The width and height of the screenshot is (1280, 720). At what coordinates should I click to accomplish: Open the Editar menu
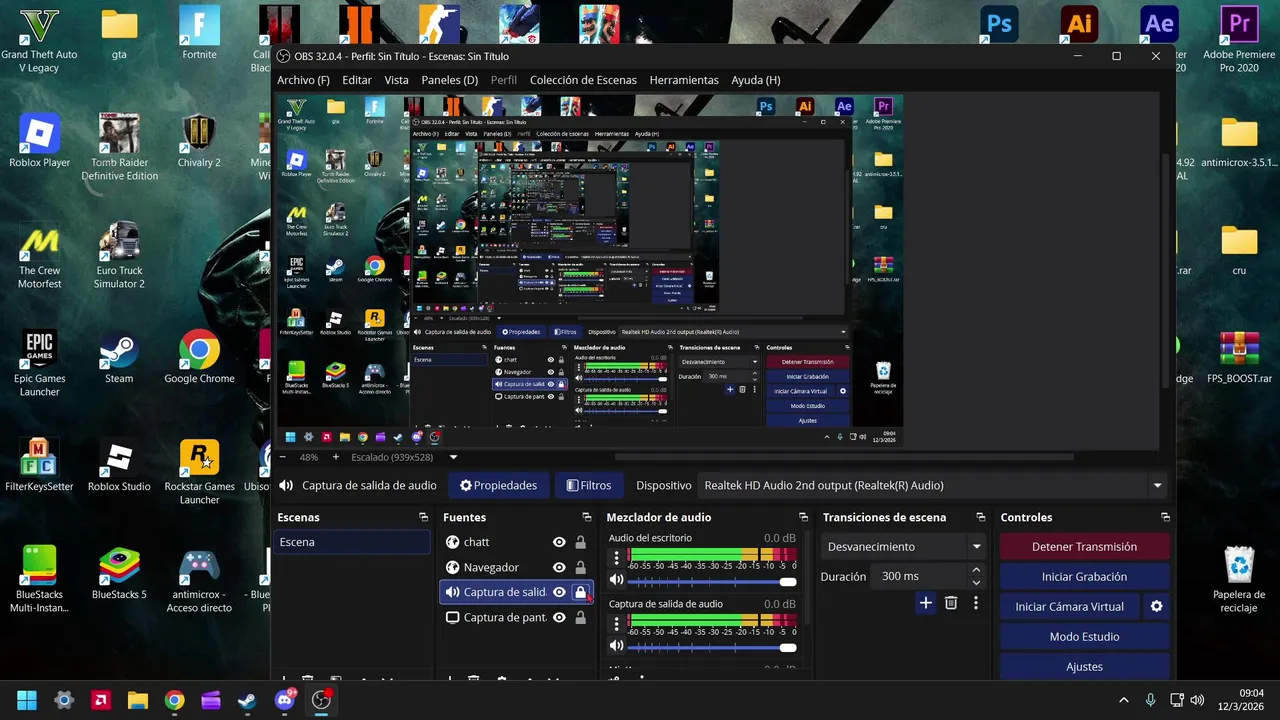357,80
